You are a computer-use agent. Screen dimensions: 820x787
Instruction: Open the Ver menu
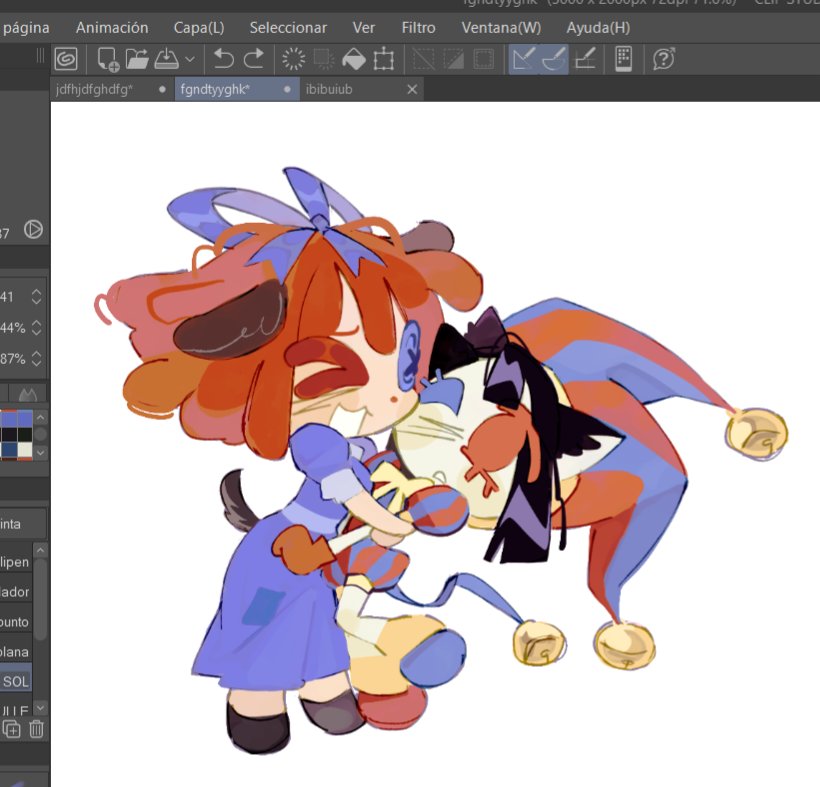tap(363, 28)
